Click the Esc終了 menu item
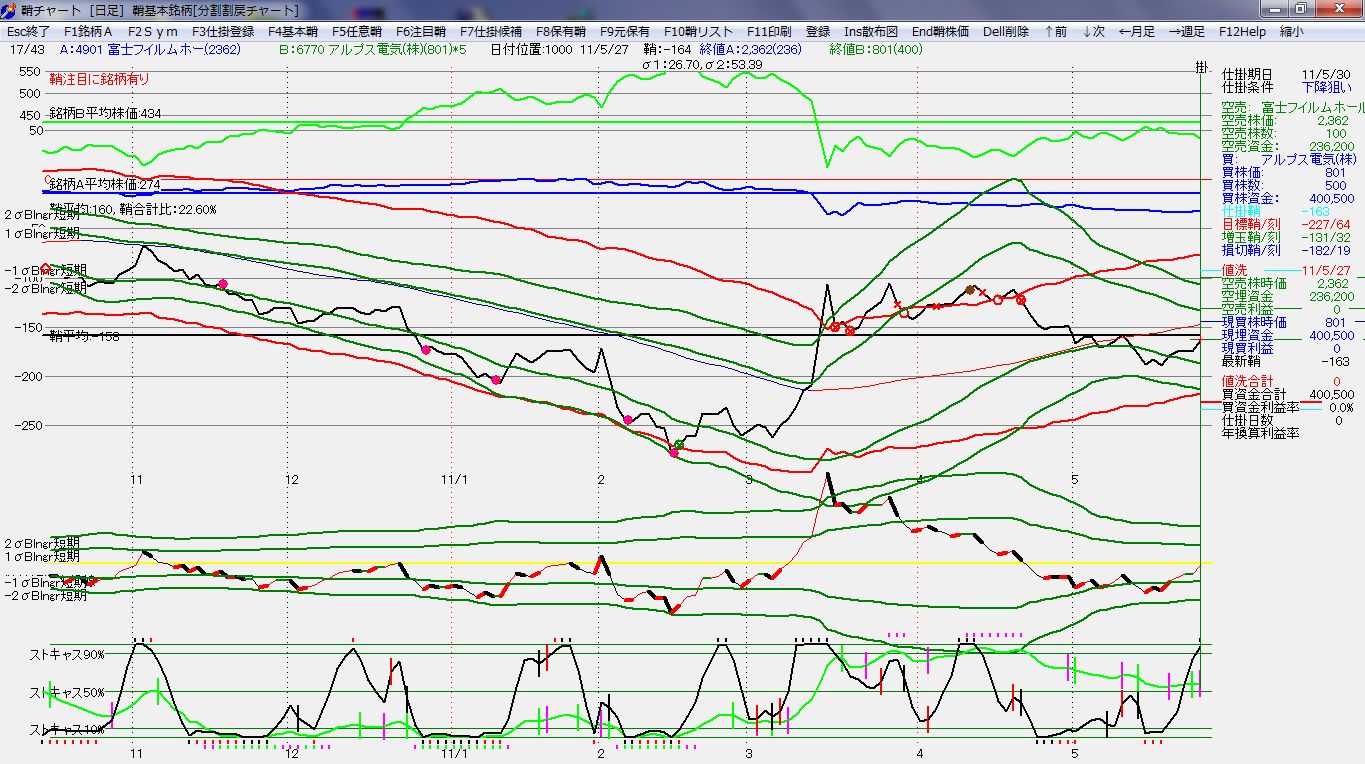Image resolution: width=1365 pixels, height=764 pixels. coord(29,31)
